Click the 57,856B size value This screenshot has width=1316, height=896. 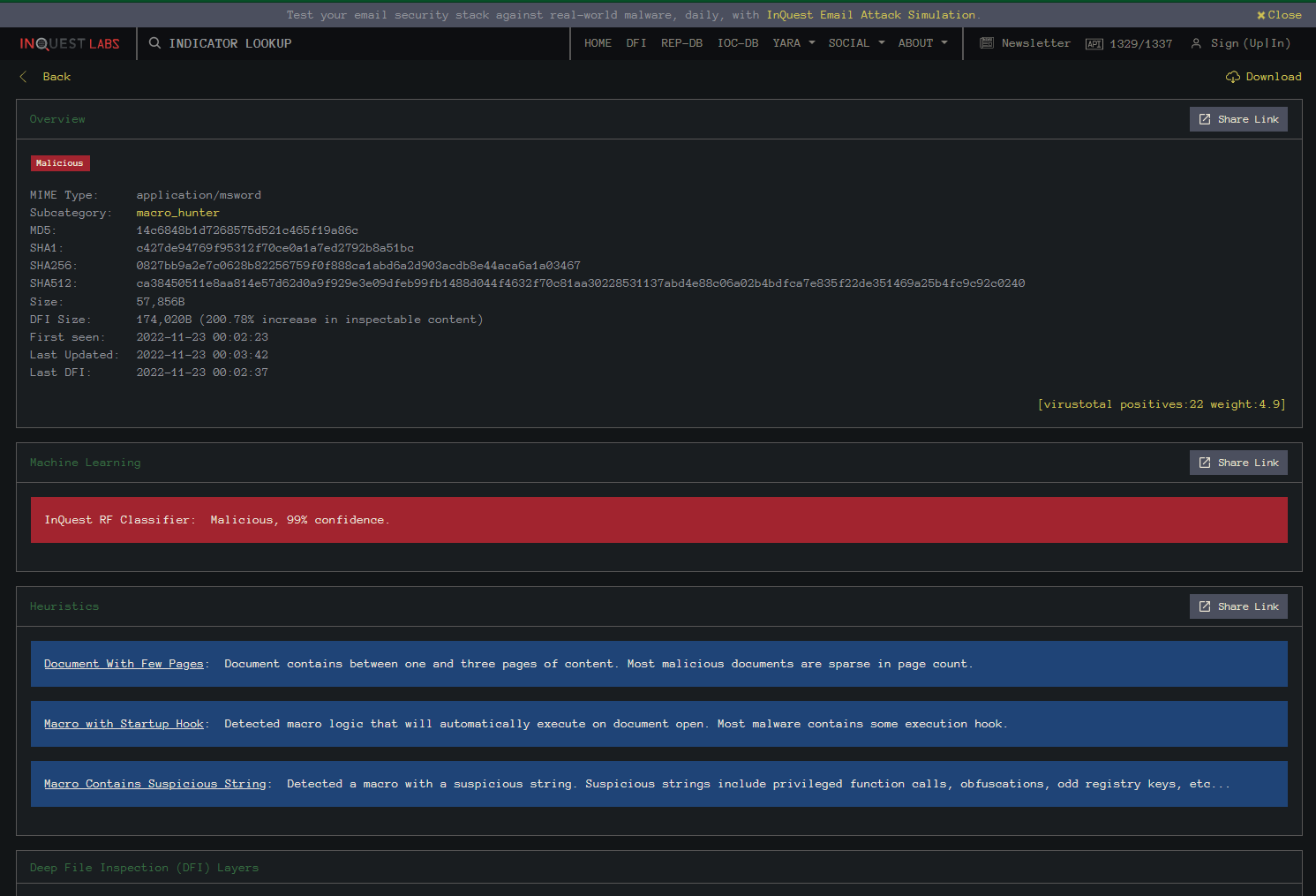tap(161, 302)
